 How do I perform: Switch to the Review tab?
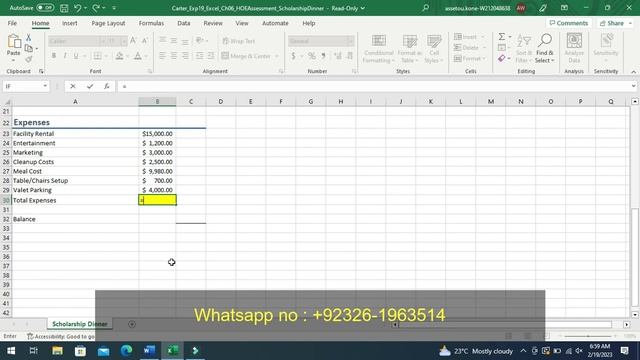(213, 23)
